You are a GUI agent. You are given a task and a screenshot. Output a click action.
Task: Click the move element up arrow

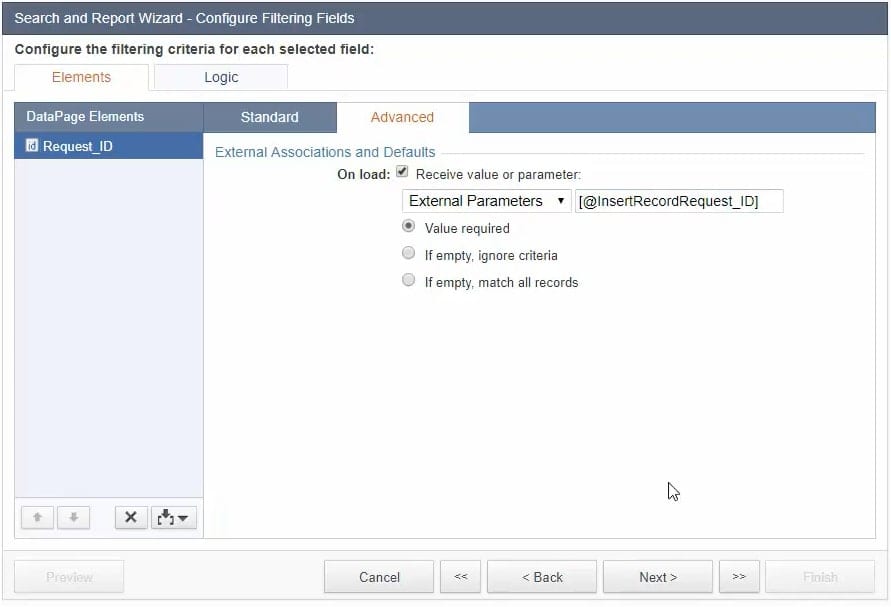pyautogui.click(x=37, y=518)
